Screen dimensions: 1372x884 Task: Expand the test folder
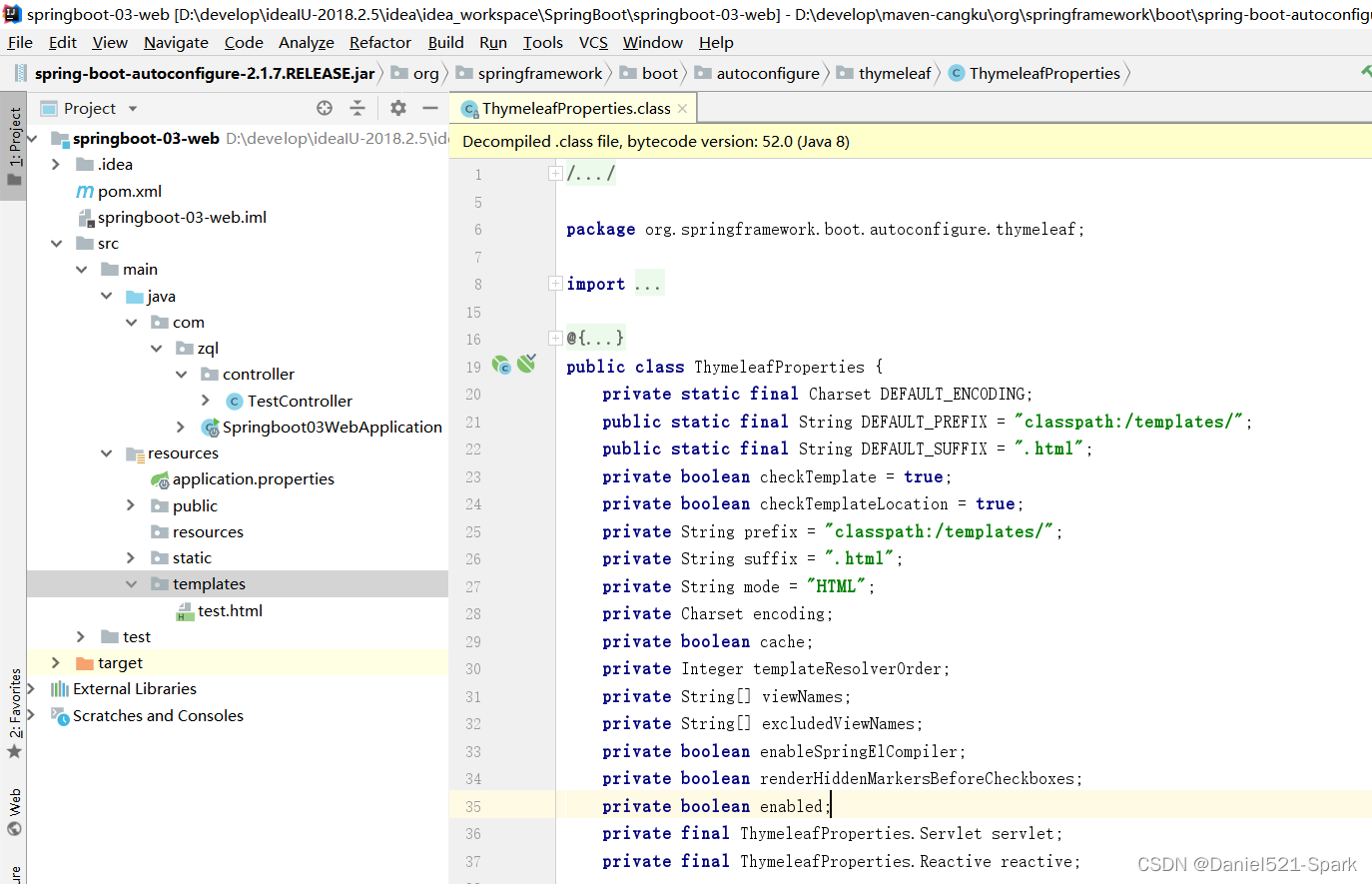click(x=81, y=636)
